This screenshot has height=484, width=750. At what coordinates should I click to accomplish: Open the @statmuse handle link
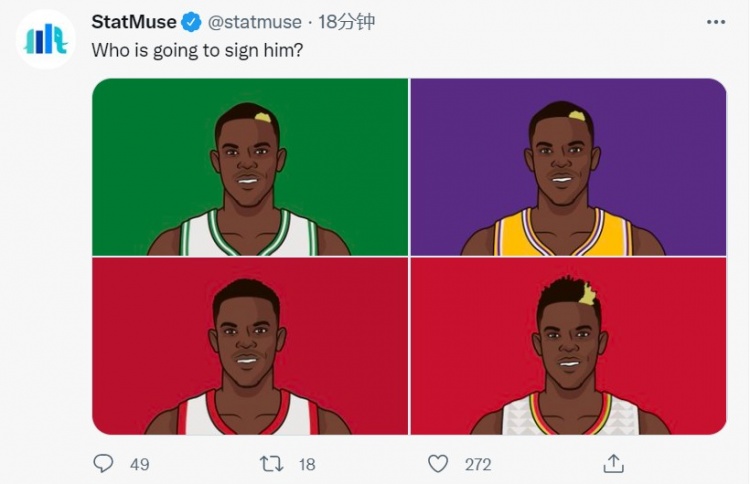tap(254, 22)
